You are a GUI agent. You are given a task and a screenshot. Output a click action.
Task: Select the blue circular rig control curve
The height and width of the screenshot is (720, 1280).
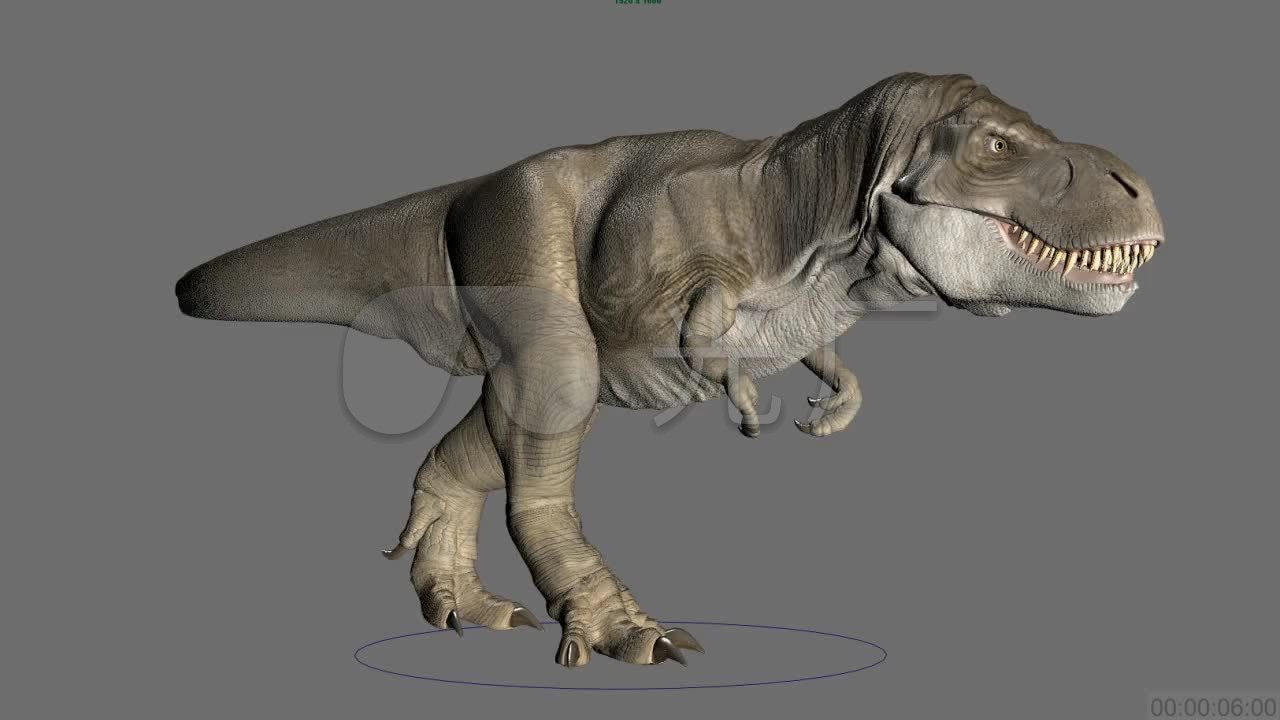pos(620,655)
